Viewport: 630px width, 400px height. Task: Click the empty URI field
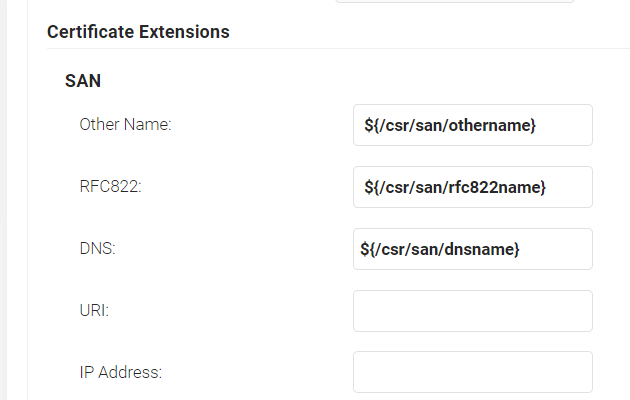472,311
